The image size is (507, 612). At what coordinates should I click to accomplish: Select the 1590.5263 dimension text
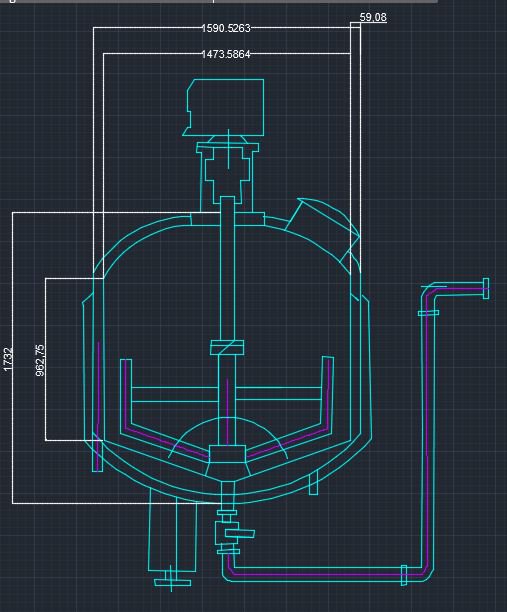(226, 28)
